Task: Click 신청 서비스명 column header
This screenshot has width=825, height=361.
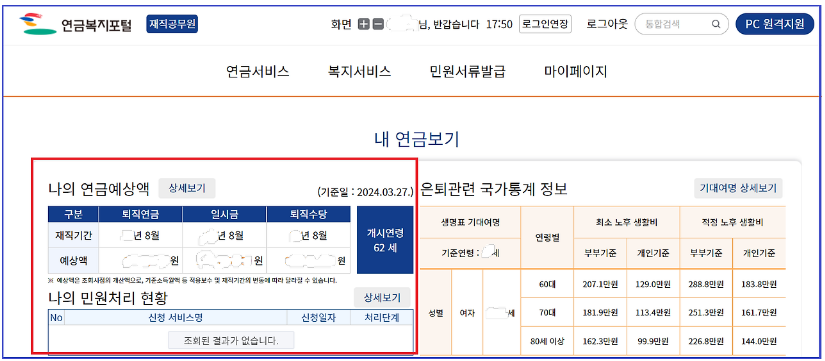Action: click(x=176, y=317)
